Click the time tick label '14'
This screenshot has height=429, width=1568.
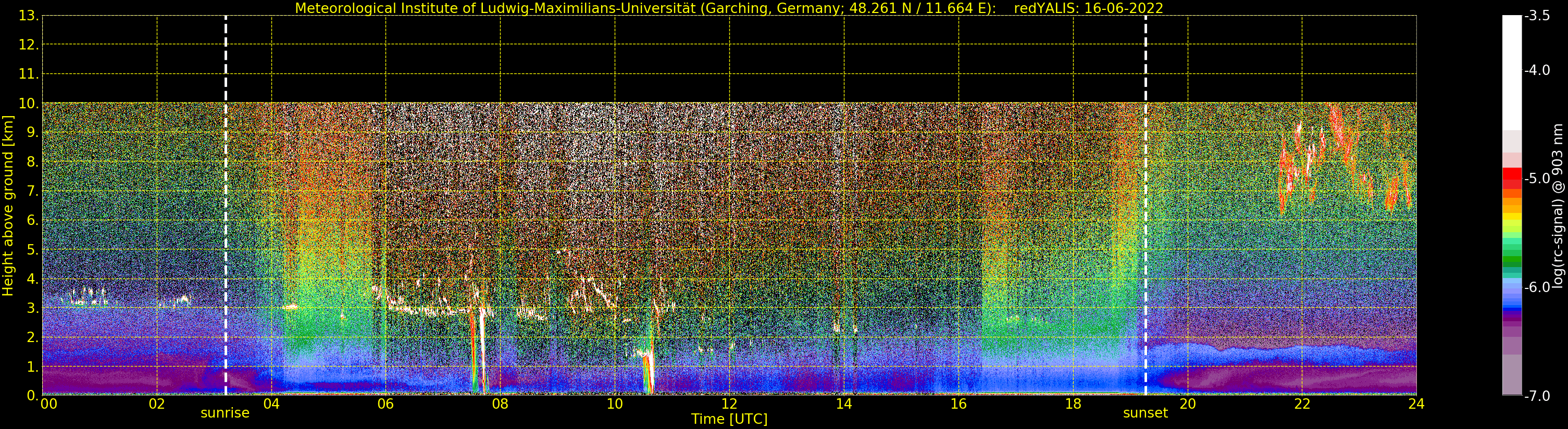844,404
